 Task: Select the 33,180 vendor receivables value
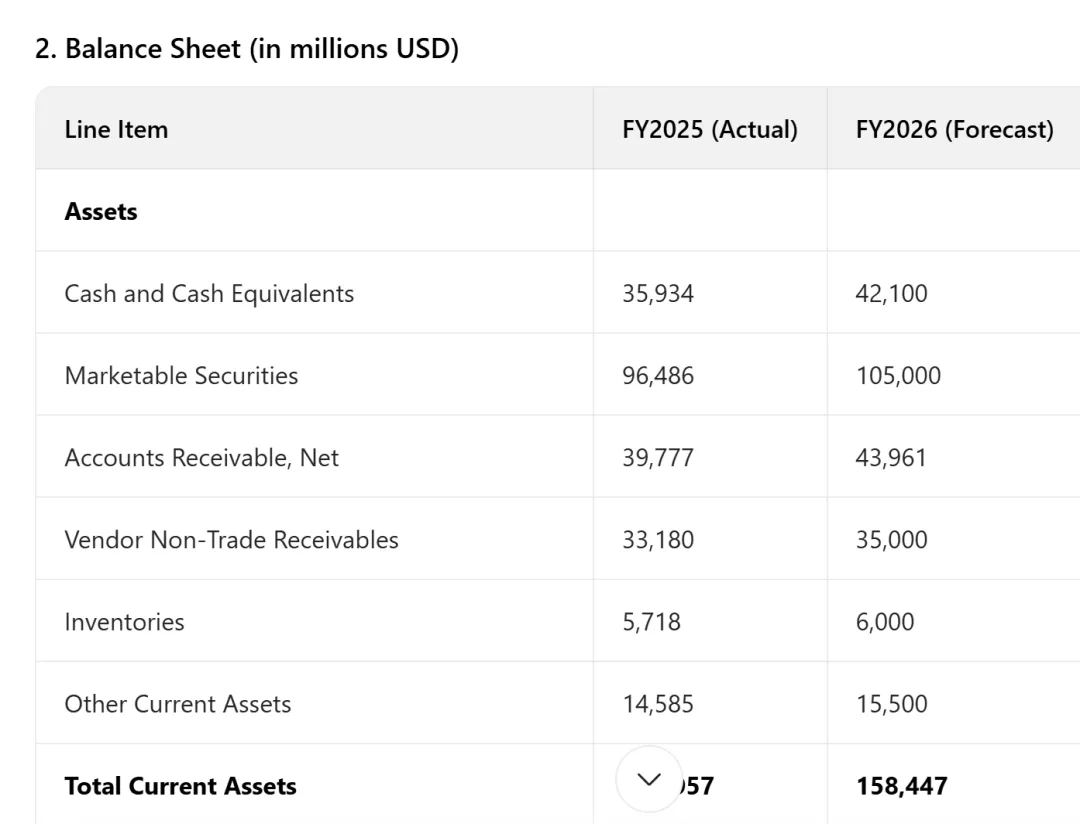(658, 539)
